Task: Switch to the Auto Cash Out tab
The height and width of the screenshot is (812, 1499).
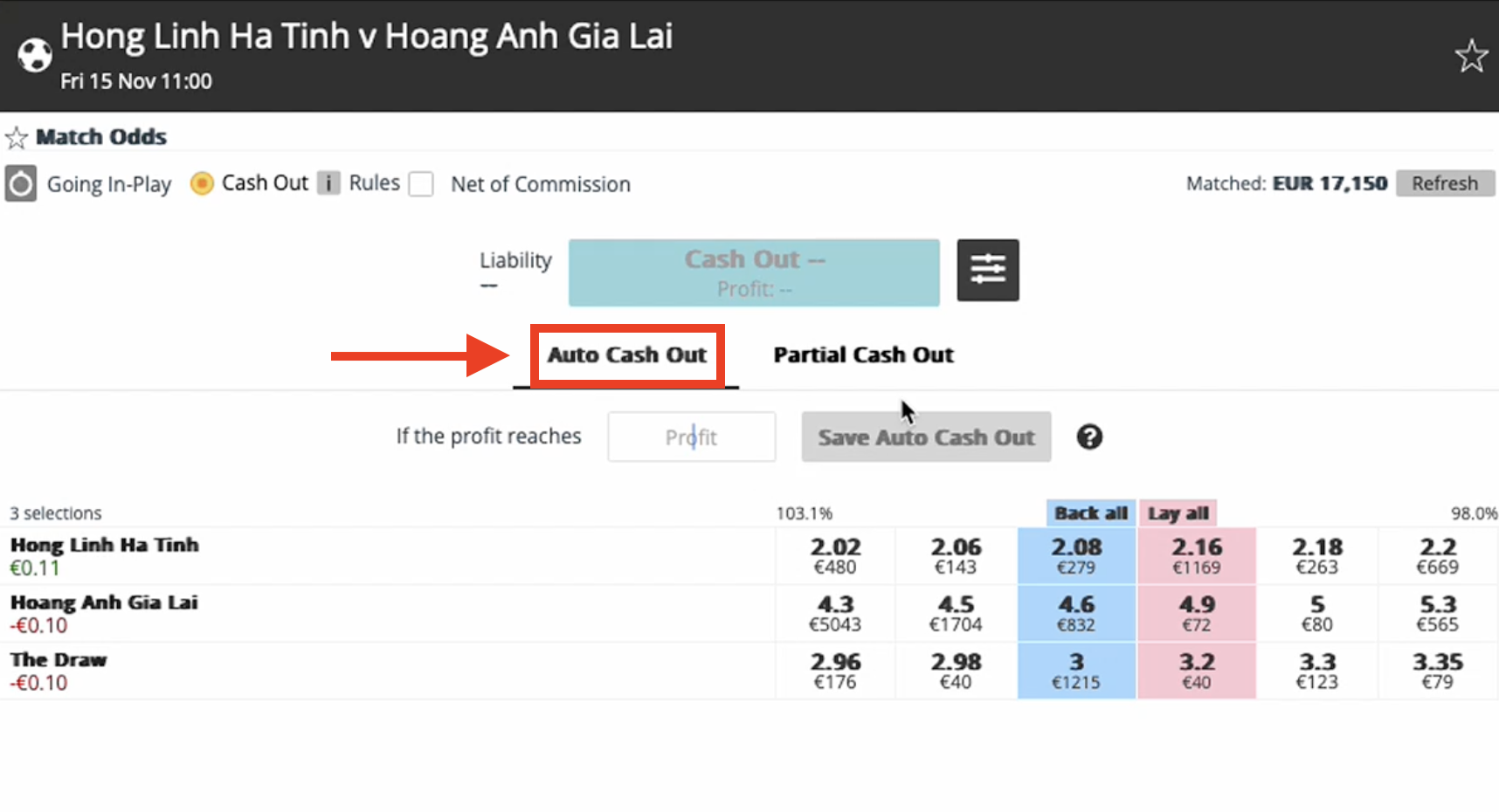Action: coord(626,355)
